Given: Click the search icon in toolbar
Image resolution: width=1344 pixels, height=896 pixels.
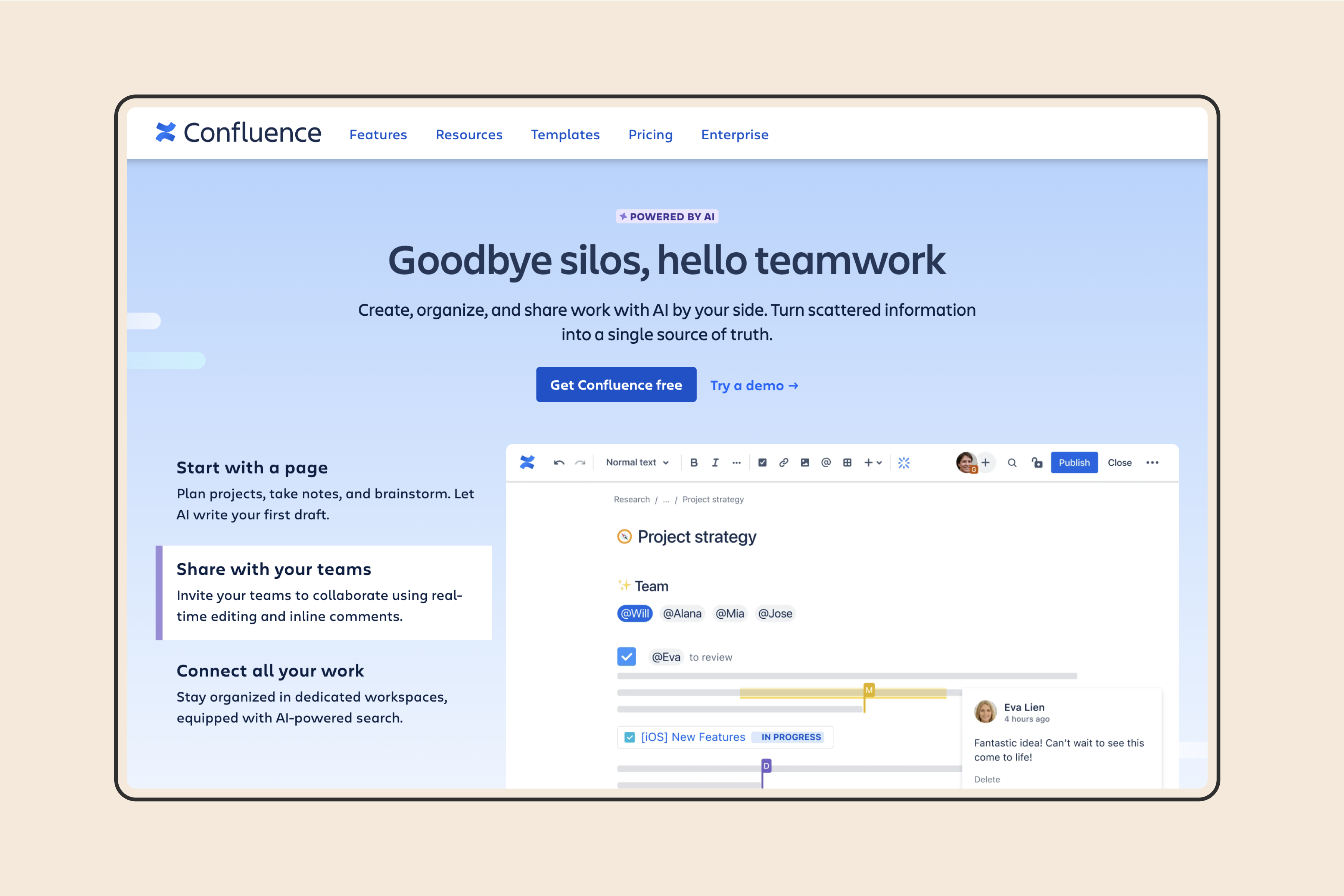Looking at the screenshot, I should (1011, 462).
